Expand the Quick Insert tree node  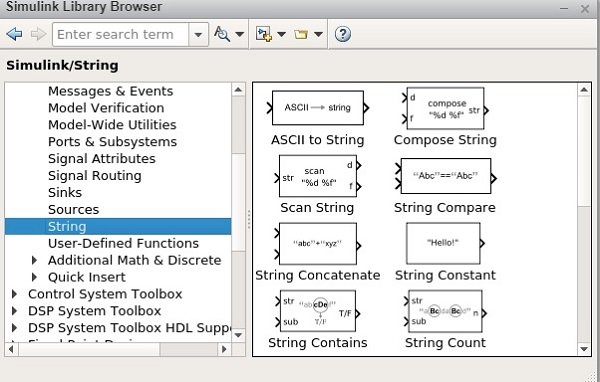point(34,277)
